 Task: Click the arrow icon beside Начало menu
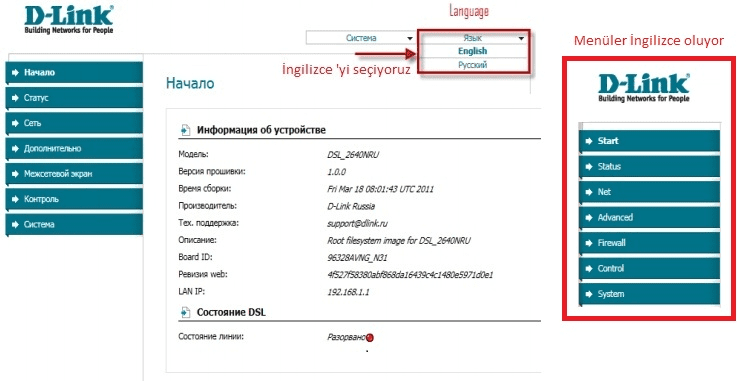(15, 73)
